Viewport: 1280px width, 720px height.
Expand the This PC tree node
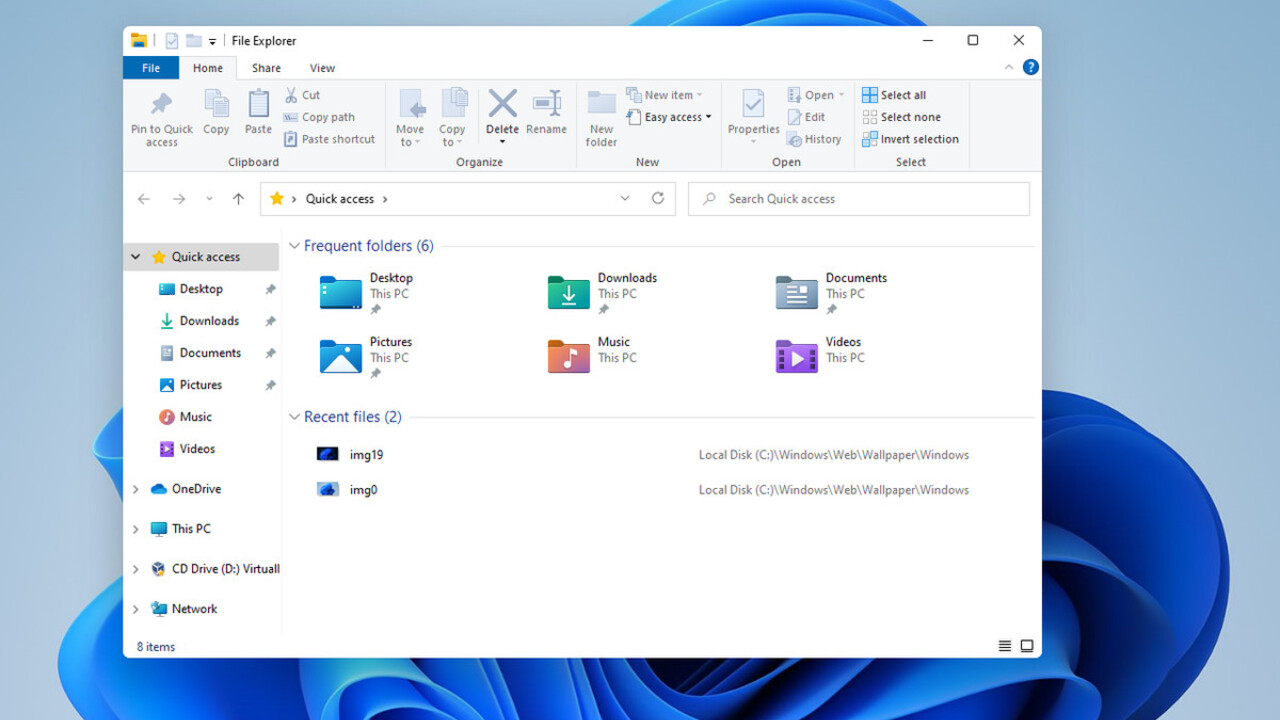pyautogui.click(x=136, y=529)
